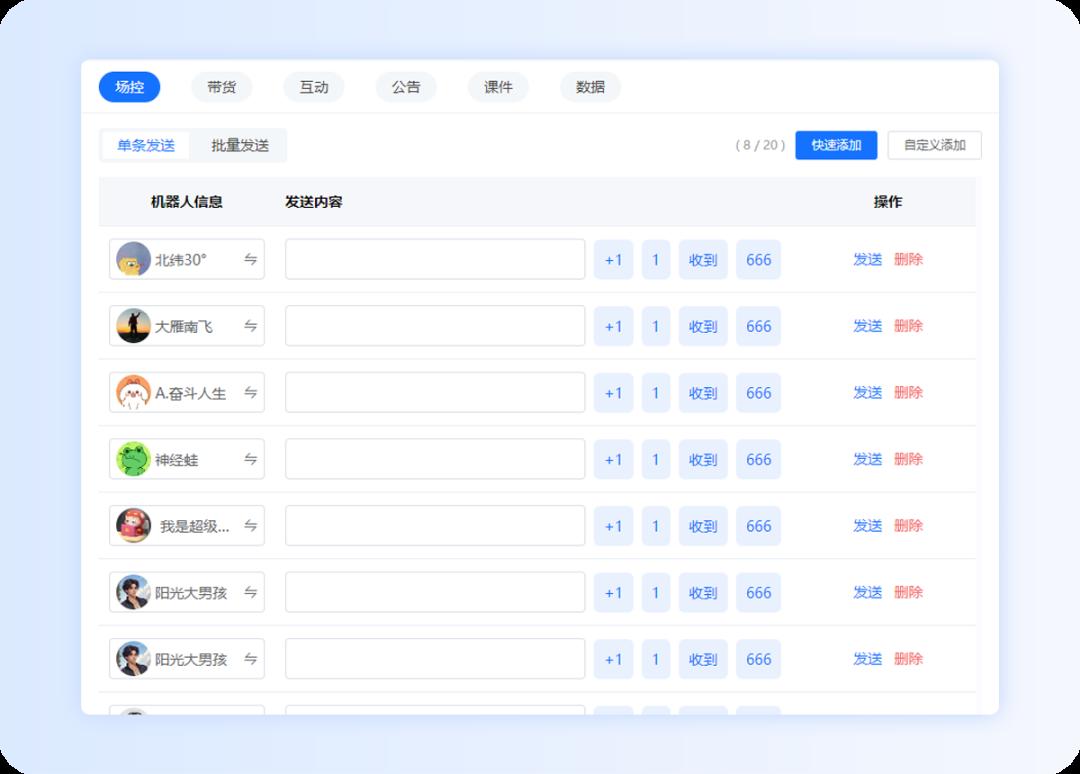1080x774 pixels.
Task: Click 删除 in the 神经蛙 row
Action: pos(908,459)
